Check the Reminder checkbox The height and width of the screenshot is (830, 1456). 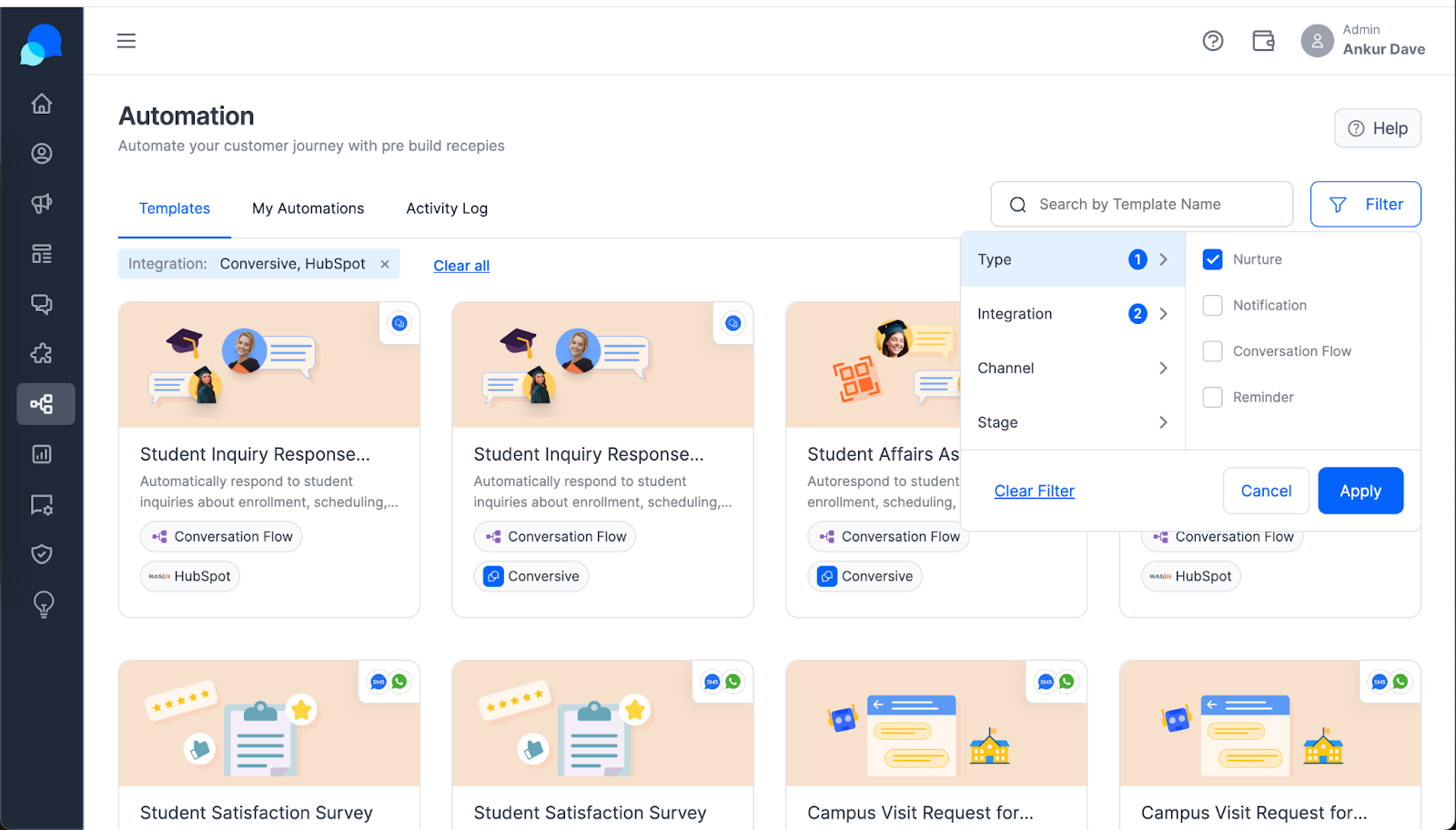(x=1213, y=398)
